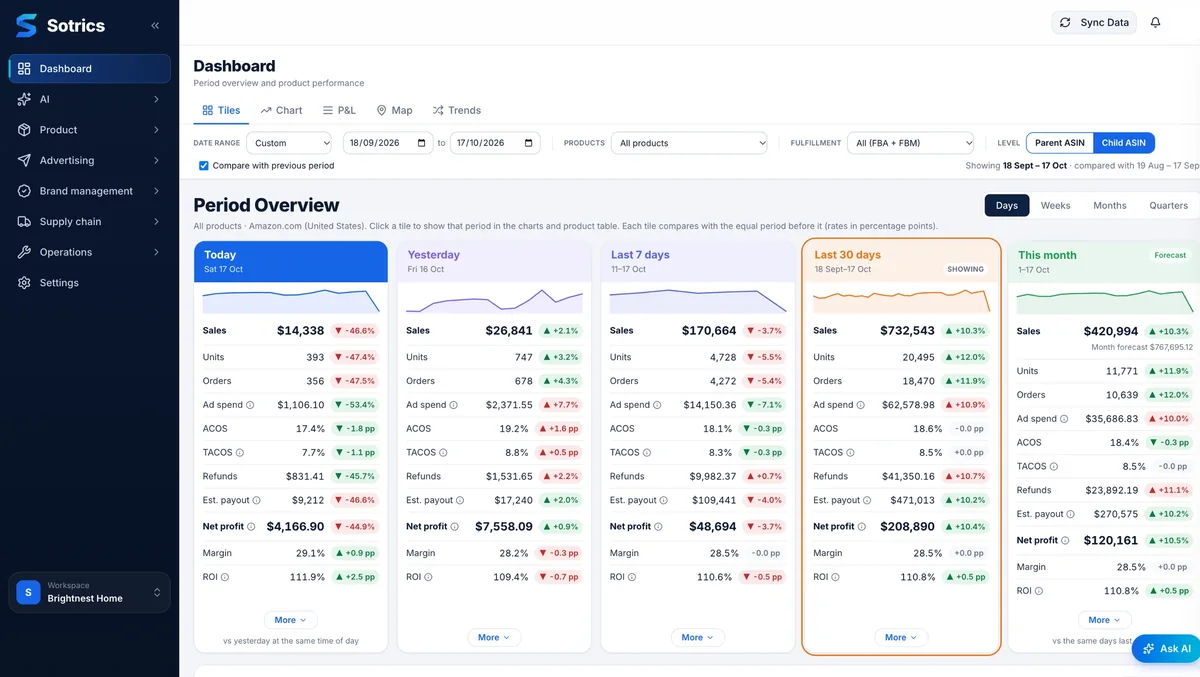This screenshot has width=1200, height=677.
Task: Click the AI sparkle icon in sidebar
Action: pyautogui.click(x=24, y=99)
